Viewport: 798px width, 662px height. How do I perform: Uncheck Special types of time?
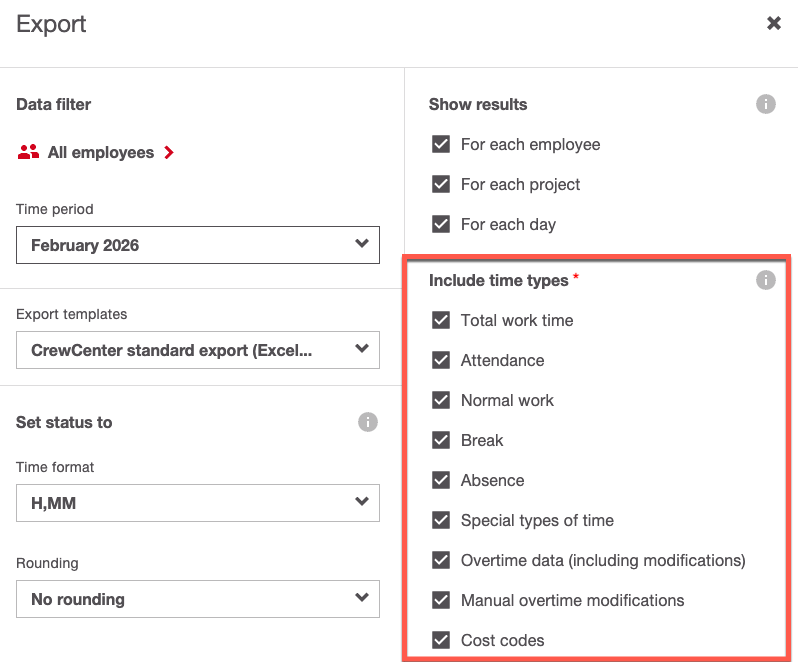[441, 520]
